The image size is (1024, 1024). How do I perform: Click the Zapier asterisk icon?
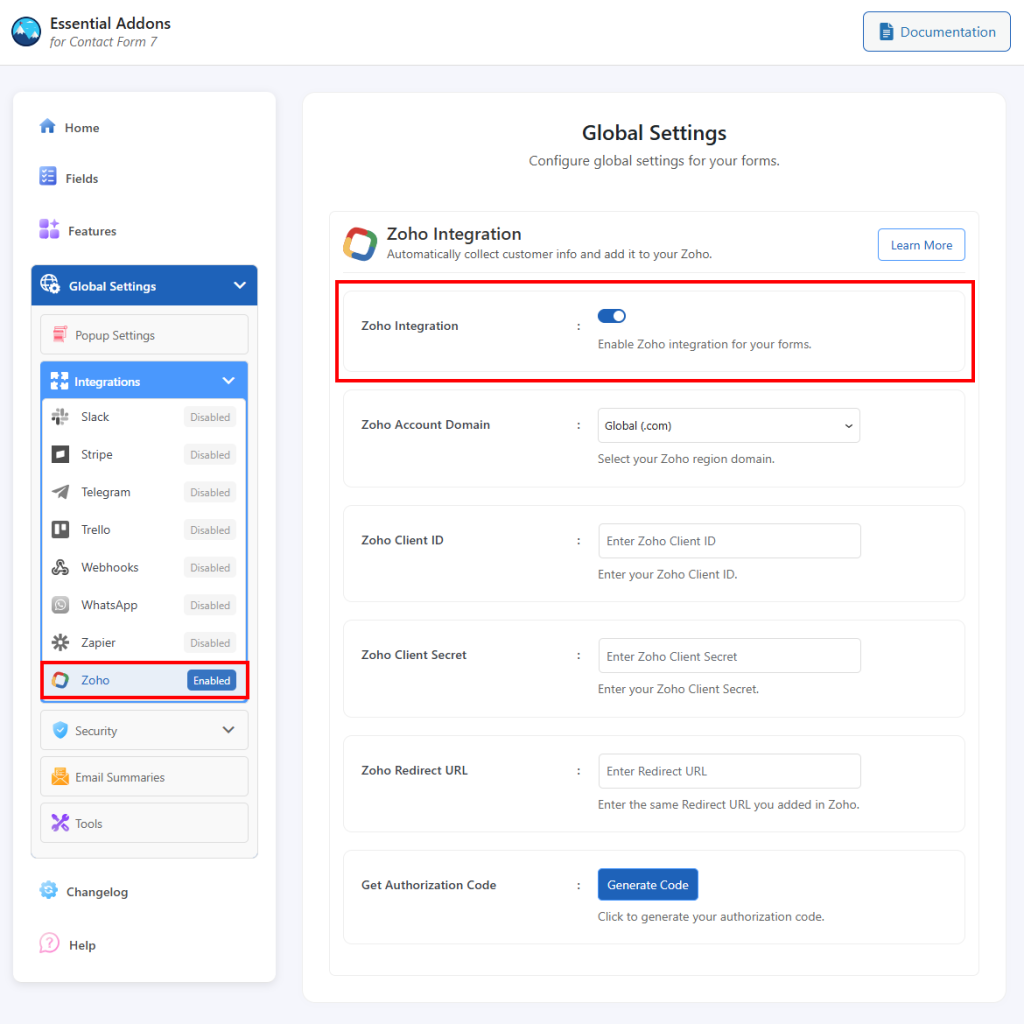(x=60, y=642)
